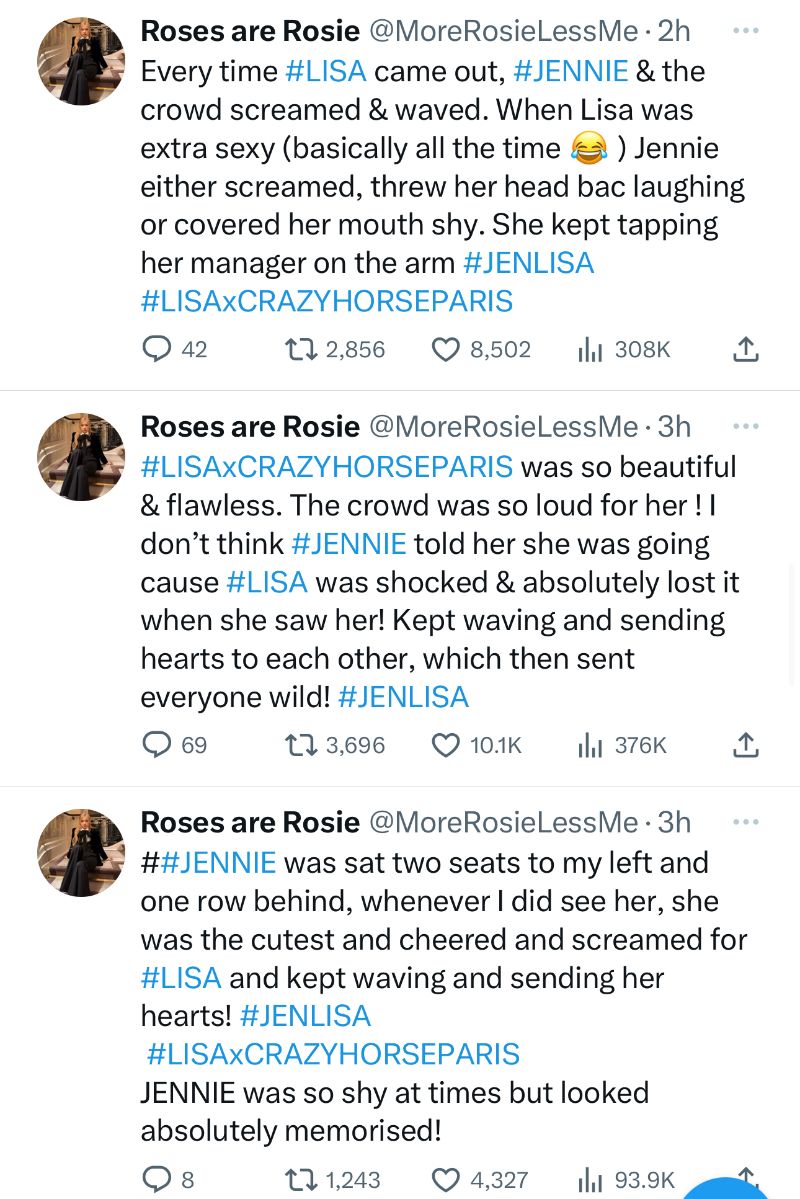View analytics showing 308K views
Image resolution: width=800 pixels, height=1199 pixels.
coord(590,349)
